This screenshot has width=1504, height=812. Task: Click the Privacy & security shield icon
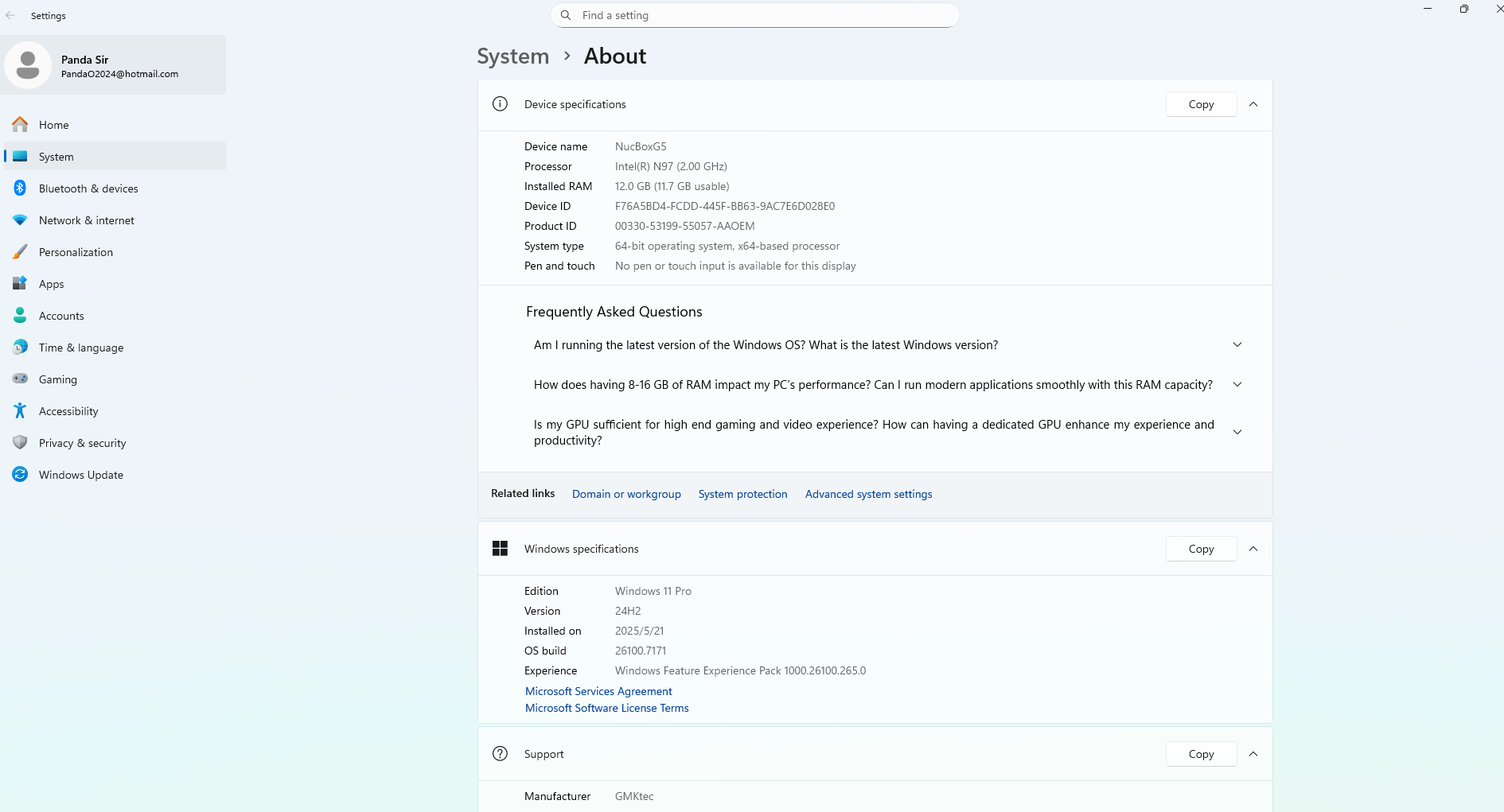[x=20, y=443]
